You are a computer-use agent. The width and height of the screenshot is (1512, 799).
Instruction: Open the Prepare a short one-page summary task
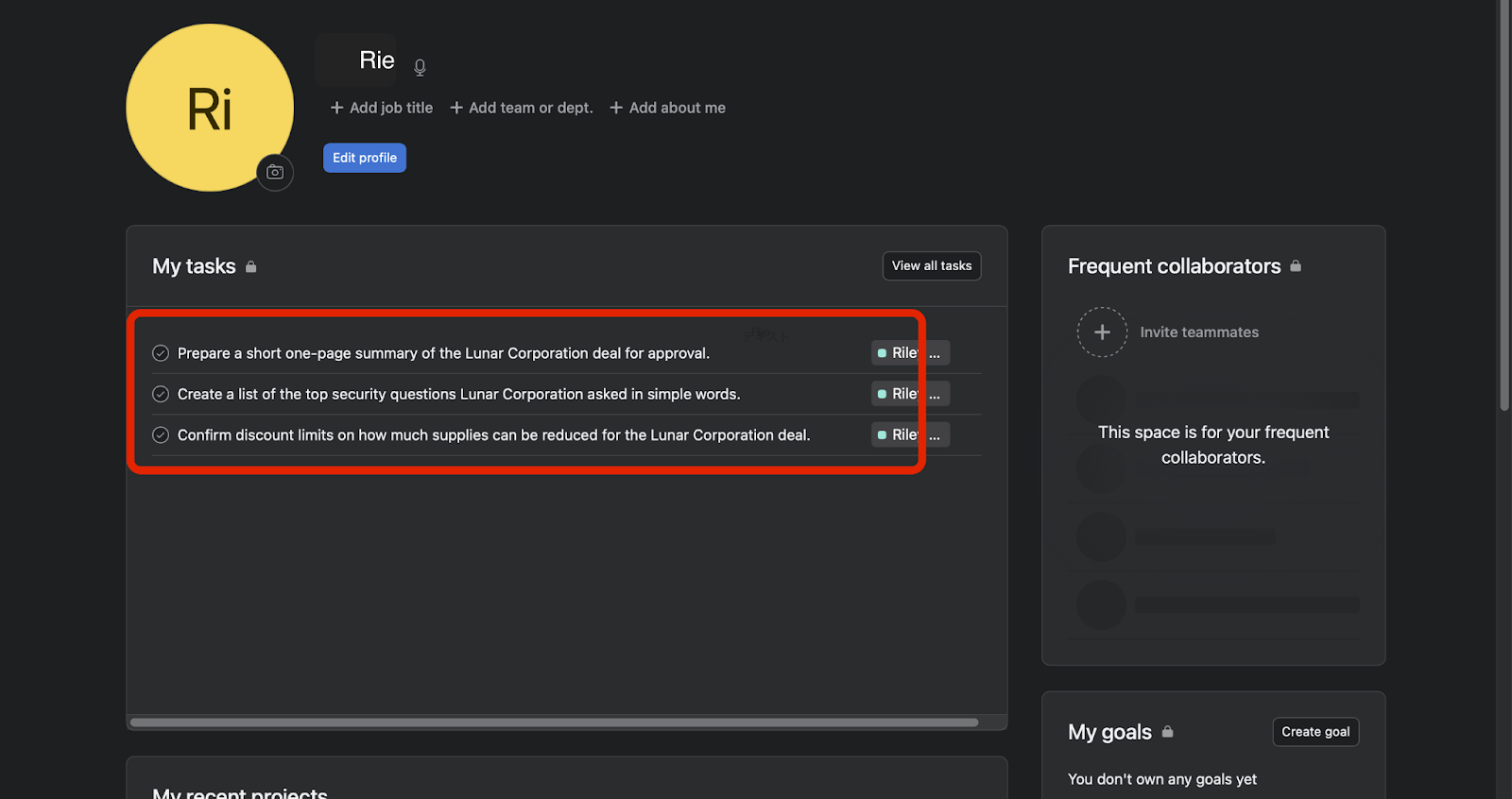pos(443,353)
